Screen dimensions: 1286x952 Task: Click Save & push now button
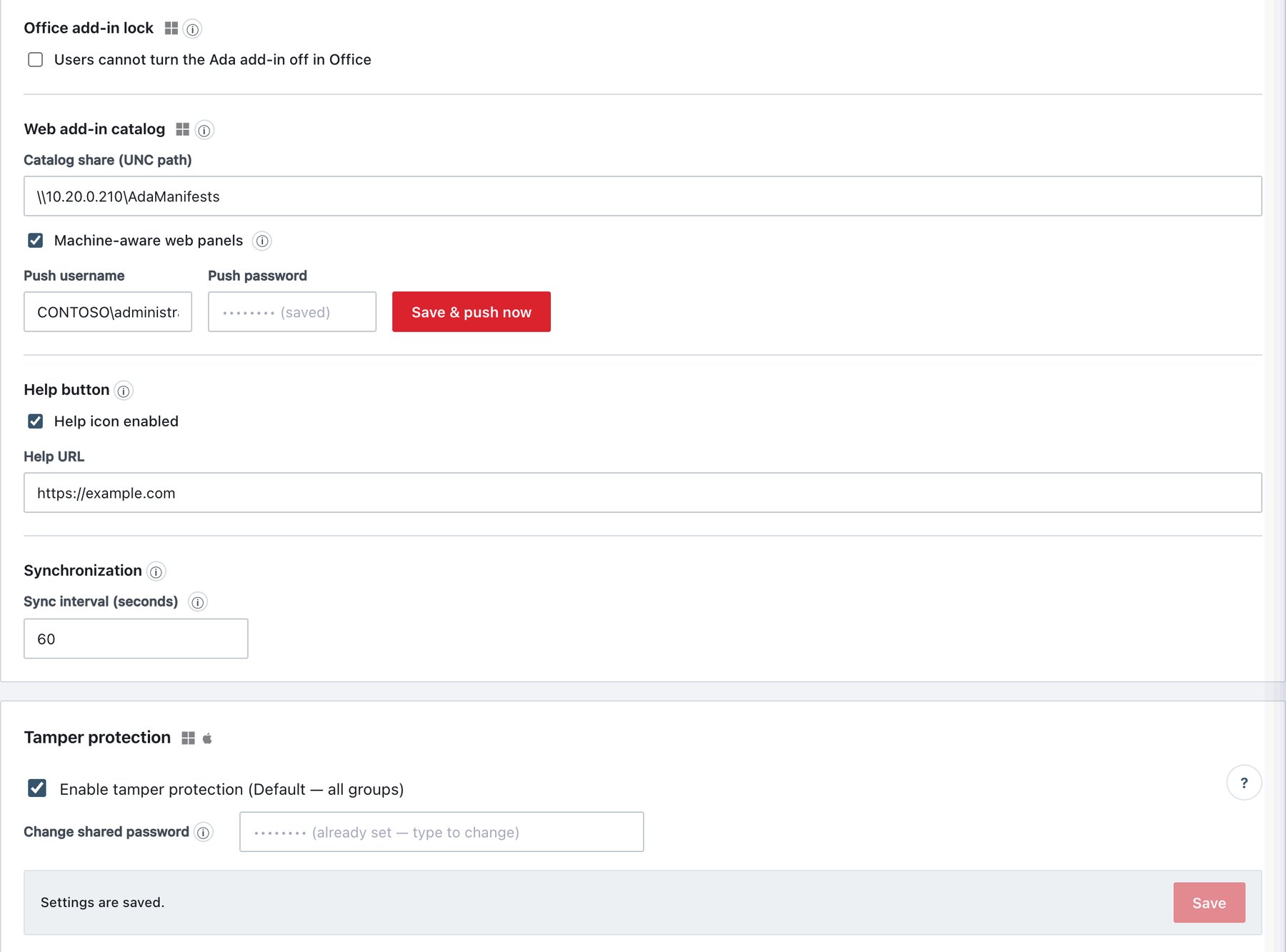[472, 312]
